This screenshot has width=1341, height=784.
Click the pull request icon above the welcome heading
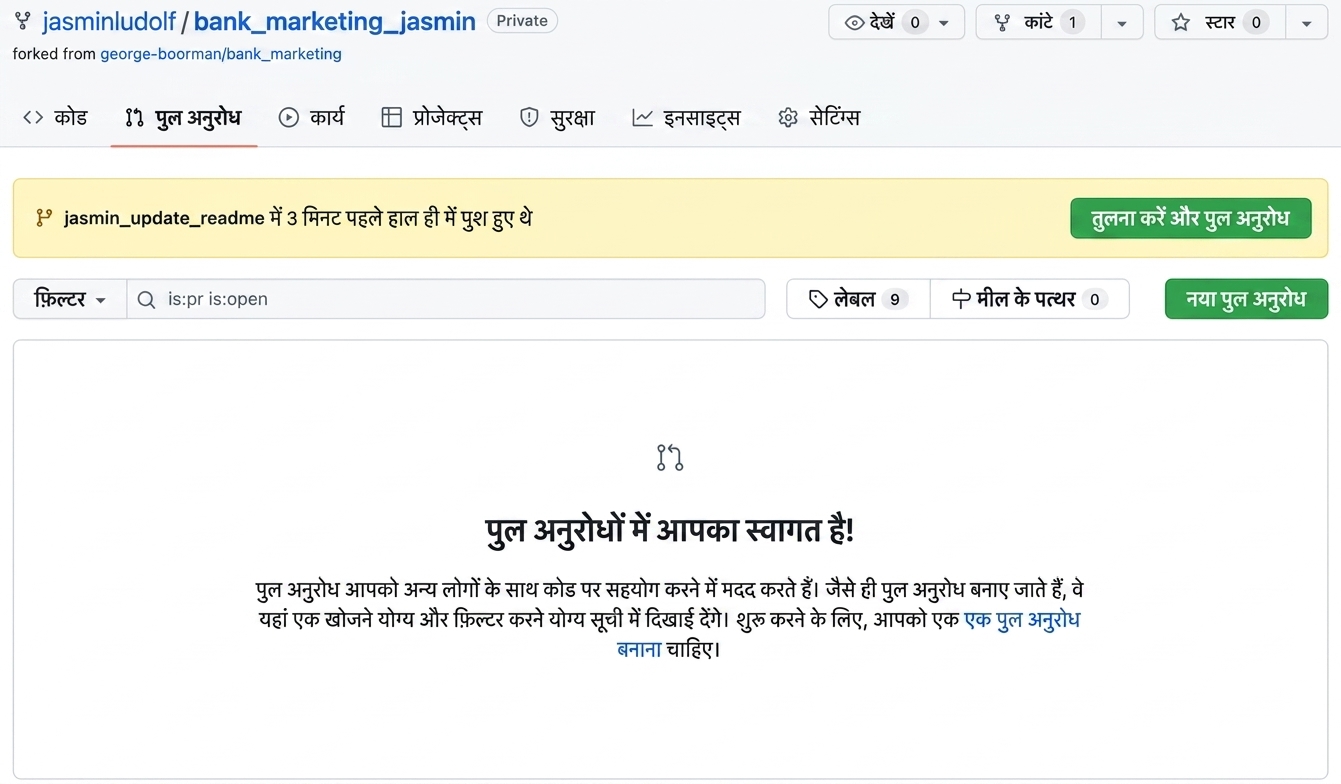pos(670,458)
